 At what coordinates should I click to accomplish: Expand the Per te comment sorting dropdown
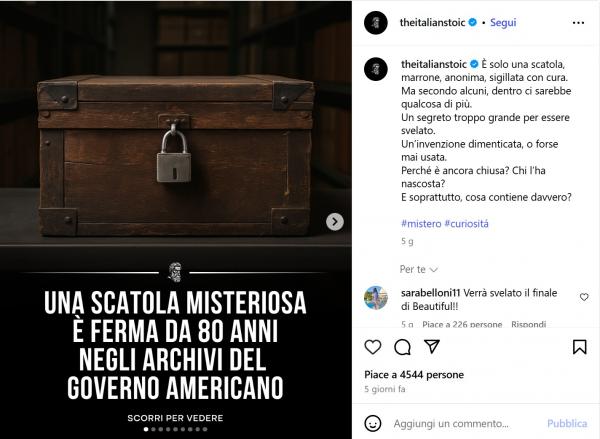coord(419,269)
